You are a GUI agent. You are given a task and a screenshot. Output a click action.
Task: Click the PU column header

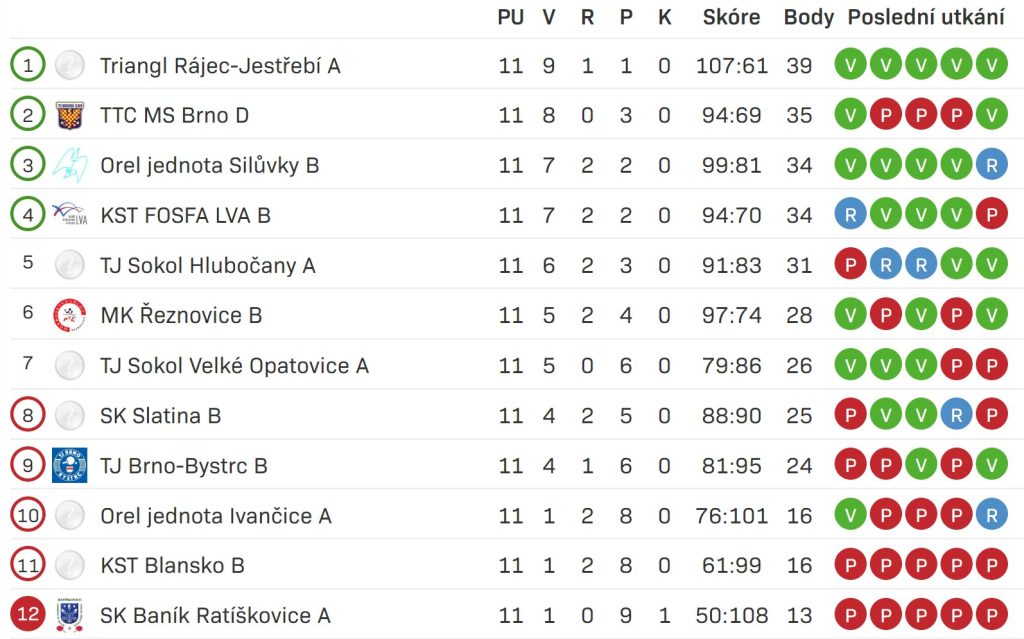tap(511, 18)
